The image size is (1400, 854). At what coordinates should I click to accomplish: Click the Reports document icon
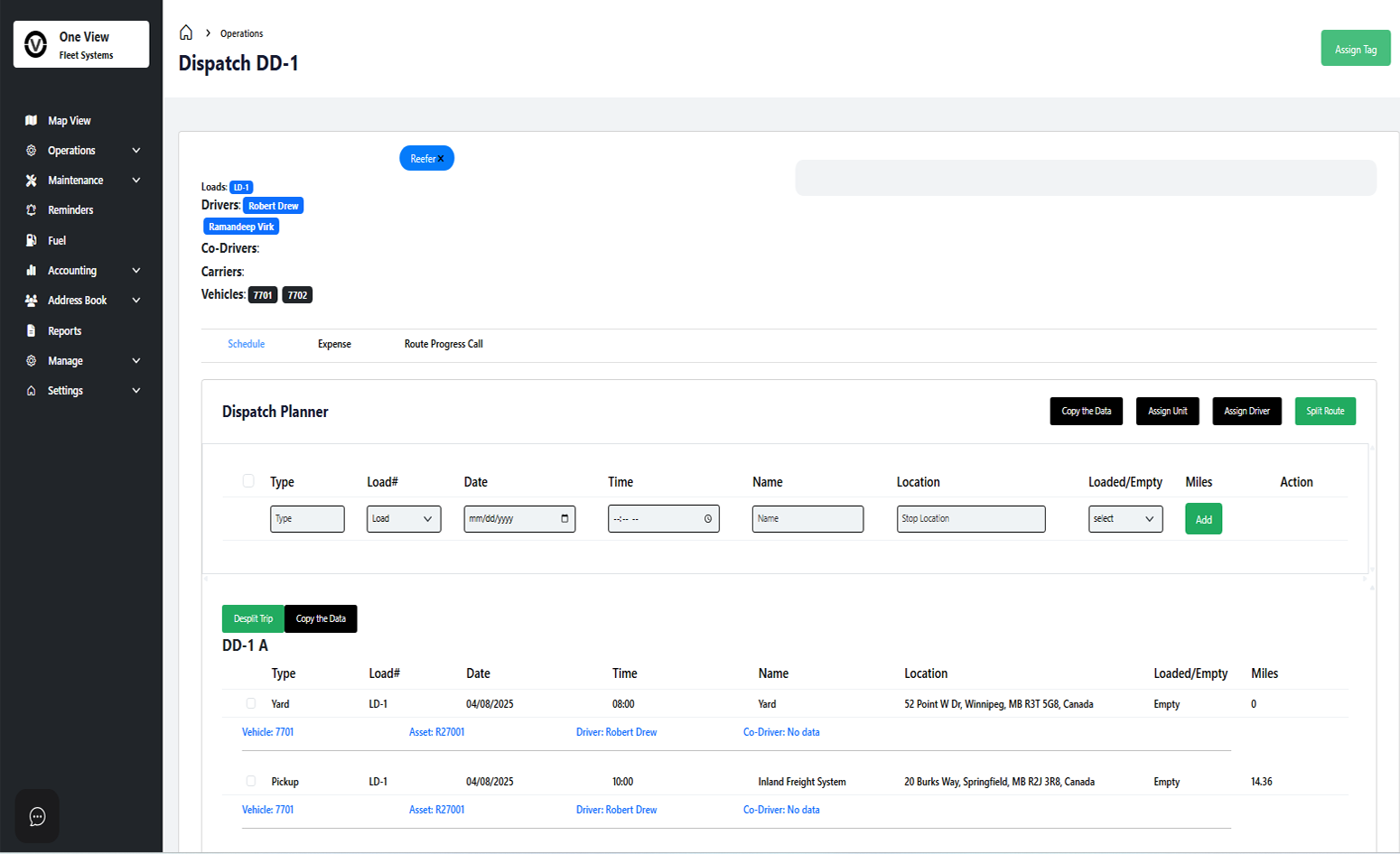[x=32, y=331]
